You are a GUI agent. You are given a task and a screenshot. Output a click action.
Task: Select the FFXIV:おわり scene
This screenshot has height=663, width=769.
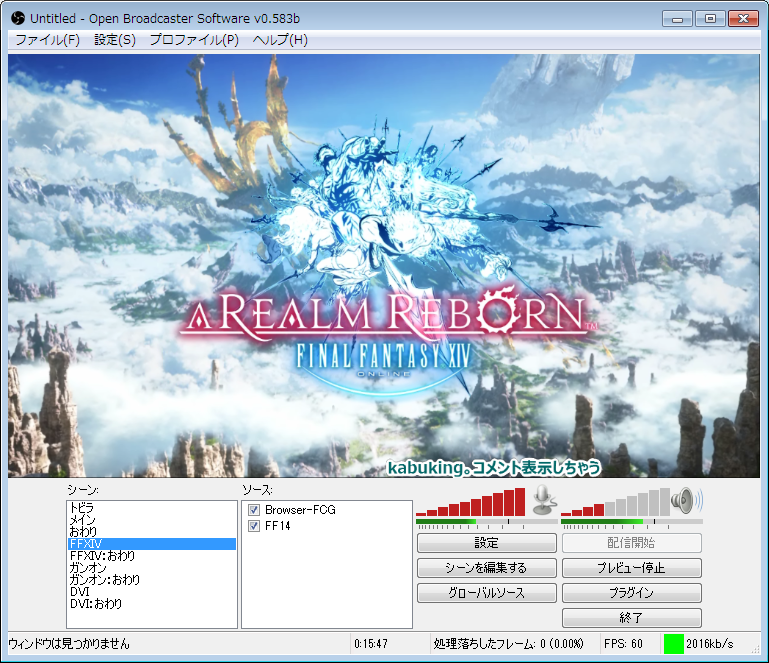click(152, 556)
